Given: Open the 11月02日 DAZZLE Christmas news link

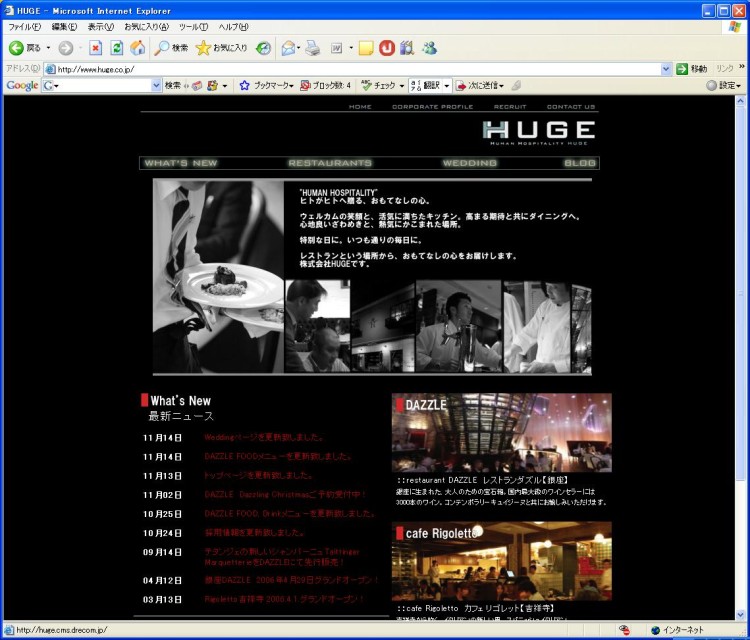Looking at the screenshot, I should click(x=285, y=495).
